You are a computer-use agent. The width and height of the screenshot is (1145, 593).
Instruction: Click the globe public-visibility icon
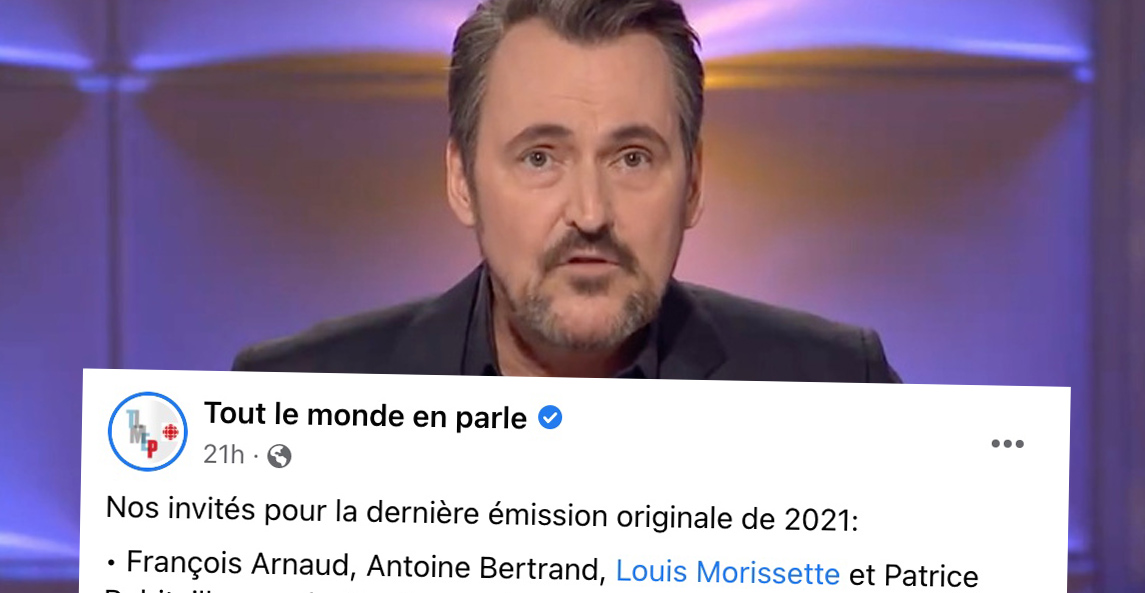coord(279,456)
